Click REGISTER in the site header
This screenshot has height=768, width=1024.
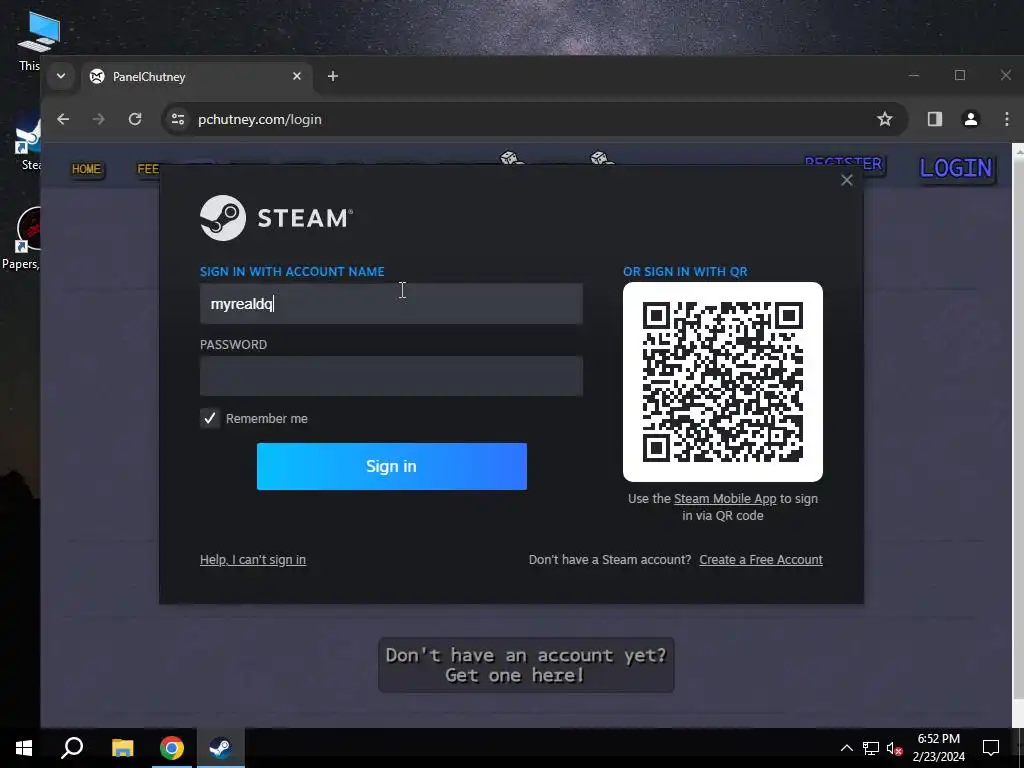[843, 163]
